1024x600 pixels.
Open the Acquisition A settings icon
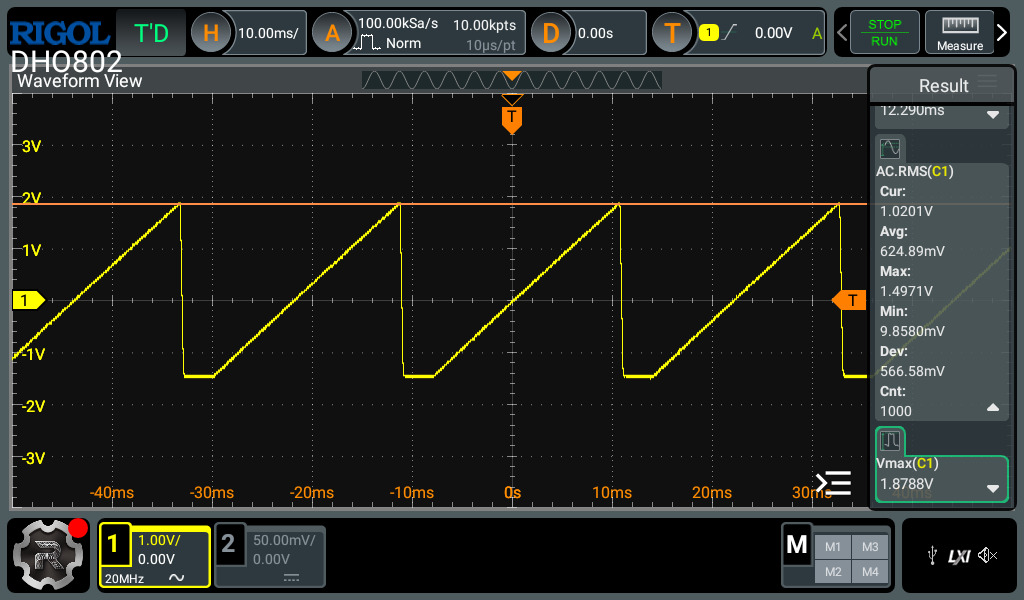pyautogui.click(x=332, y=33)
